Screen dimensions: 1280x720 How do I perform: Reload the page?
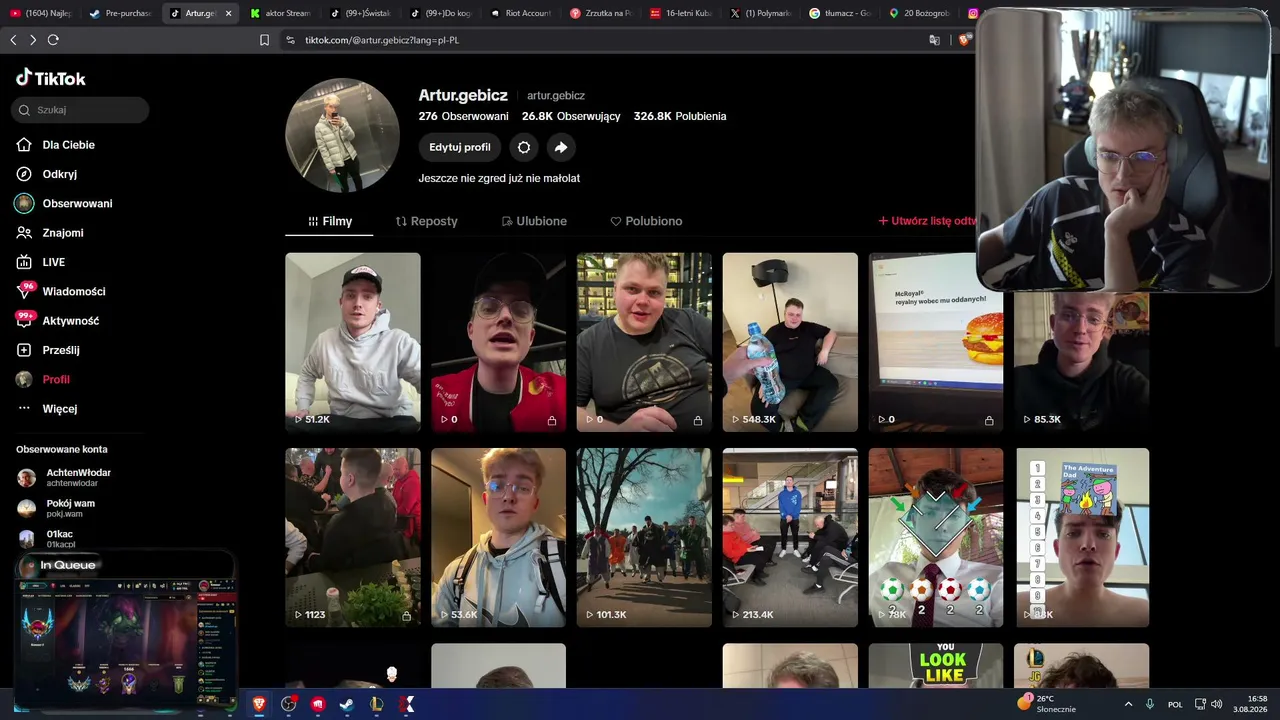pos(53,40)
